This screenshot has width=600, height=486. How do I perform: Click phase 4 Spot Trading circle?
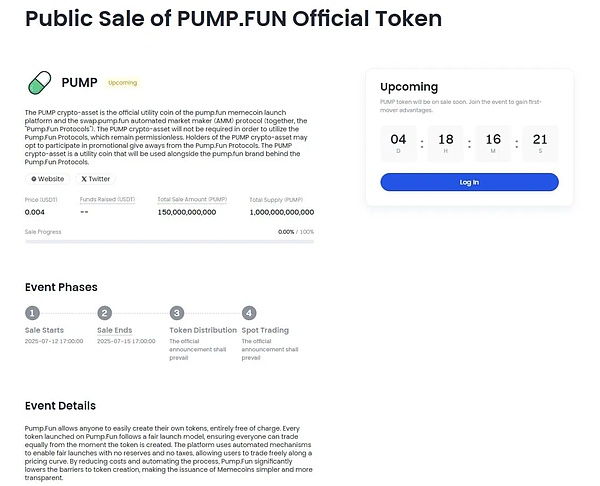pos(249,313)
